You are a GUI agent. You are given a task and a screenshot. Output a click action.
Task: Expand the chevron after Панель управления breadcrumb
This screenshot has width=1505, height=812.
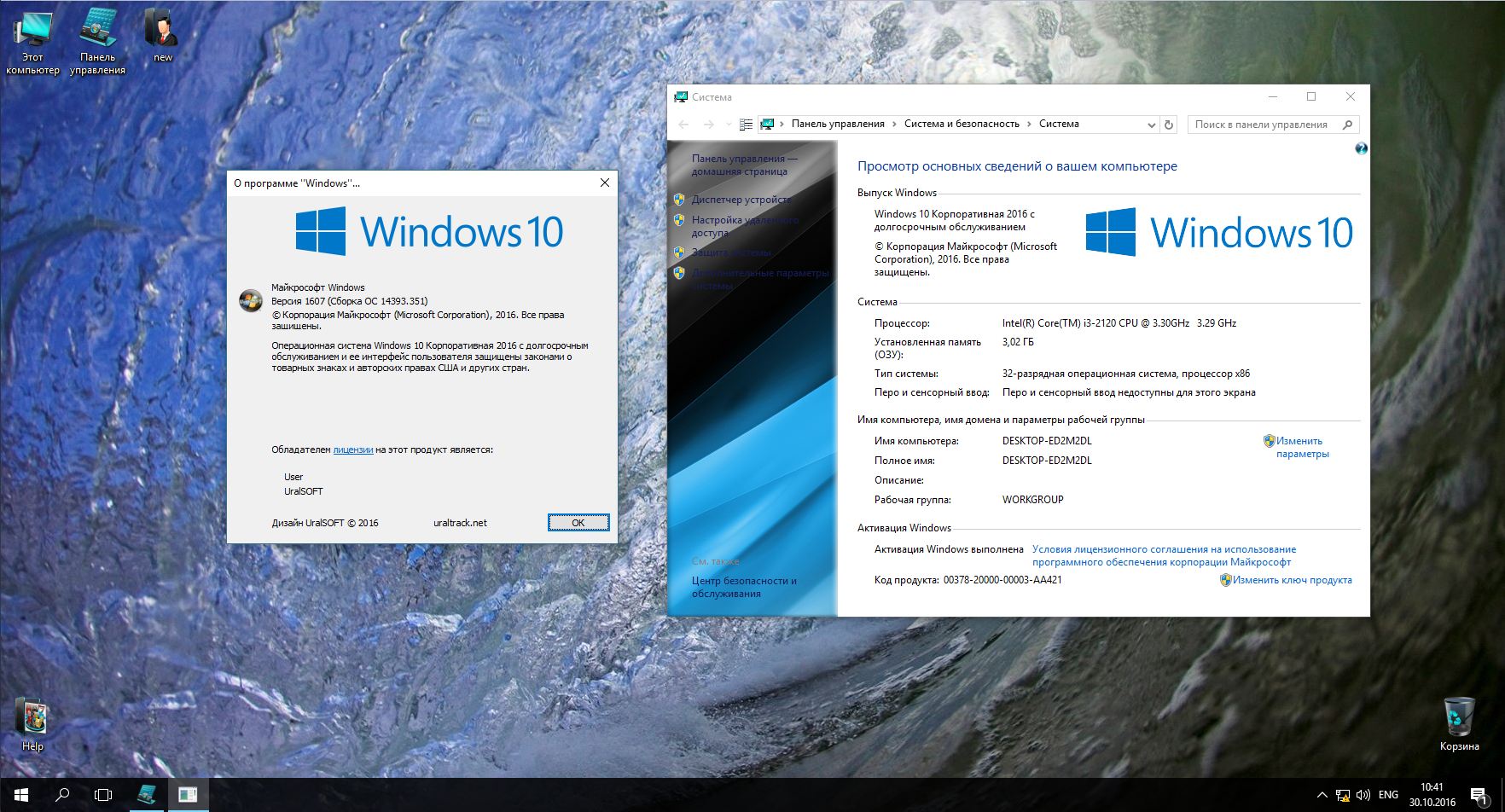[895, 125]
